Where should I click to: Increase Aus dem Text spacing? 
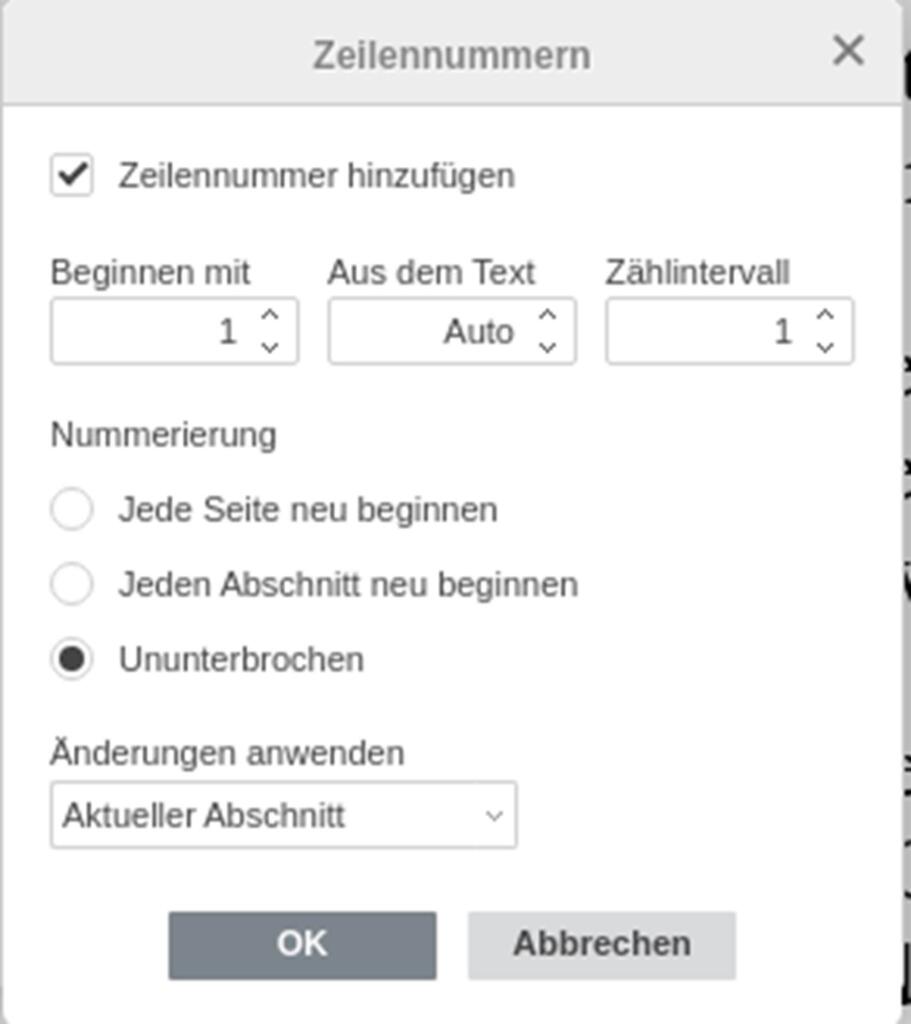click(x=547, y=315)
